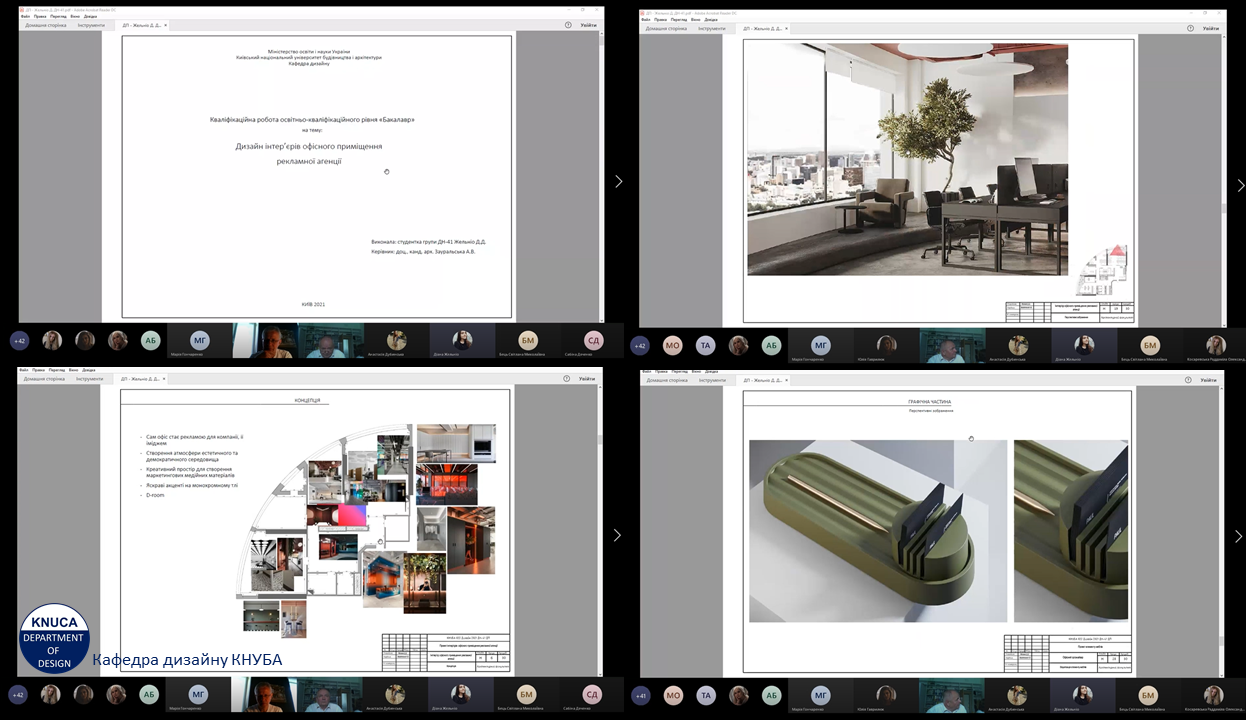Select the МО avatar below the office render
The image size is (1246, 720).
point(672,345)
